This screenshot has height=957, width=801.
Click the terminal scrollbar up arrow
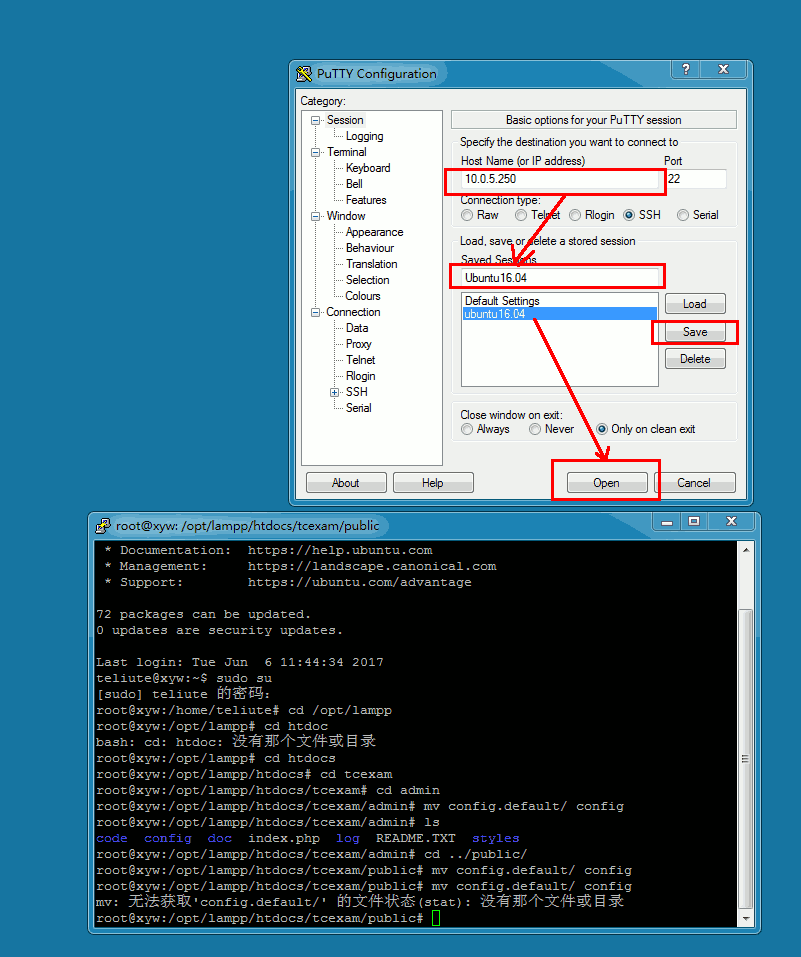[x=745, y=550]
